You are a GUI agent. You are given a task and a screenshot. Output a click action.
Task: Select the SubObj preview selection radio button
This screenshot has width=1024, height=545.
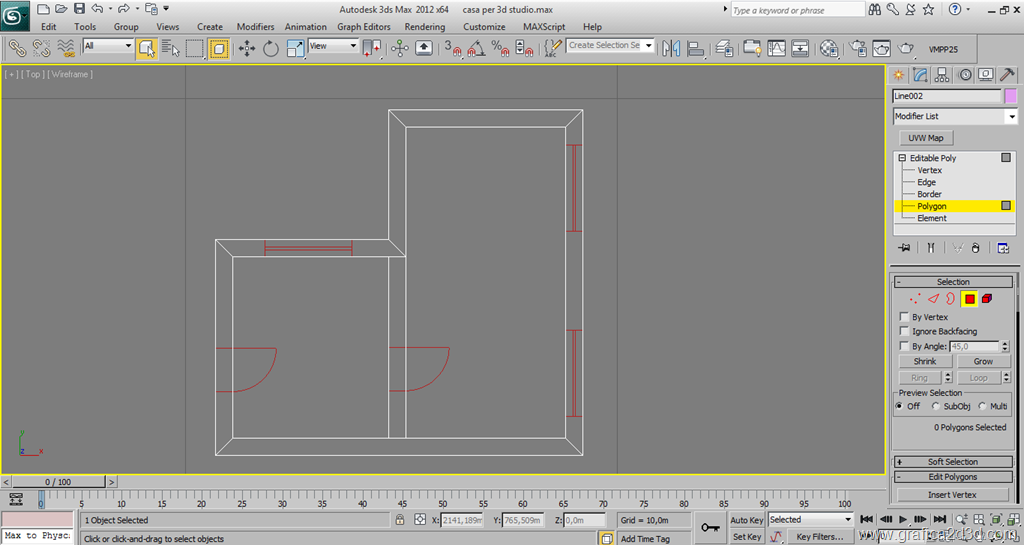pos(936,406)
